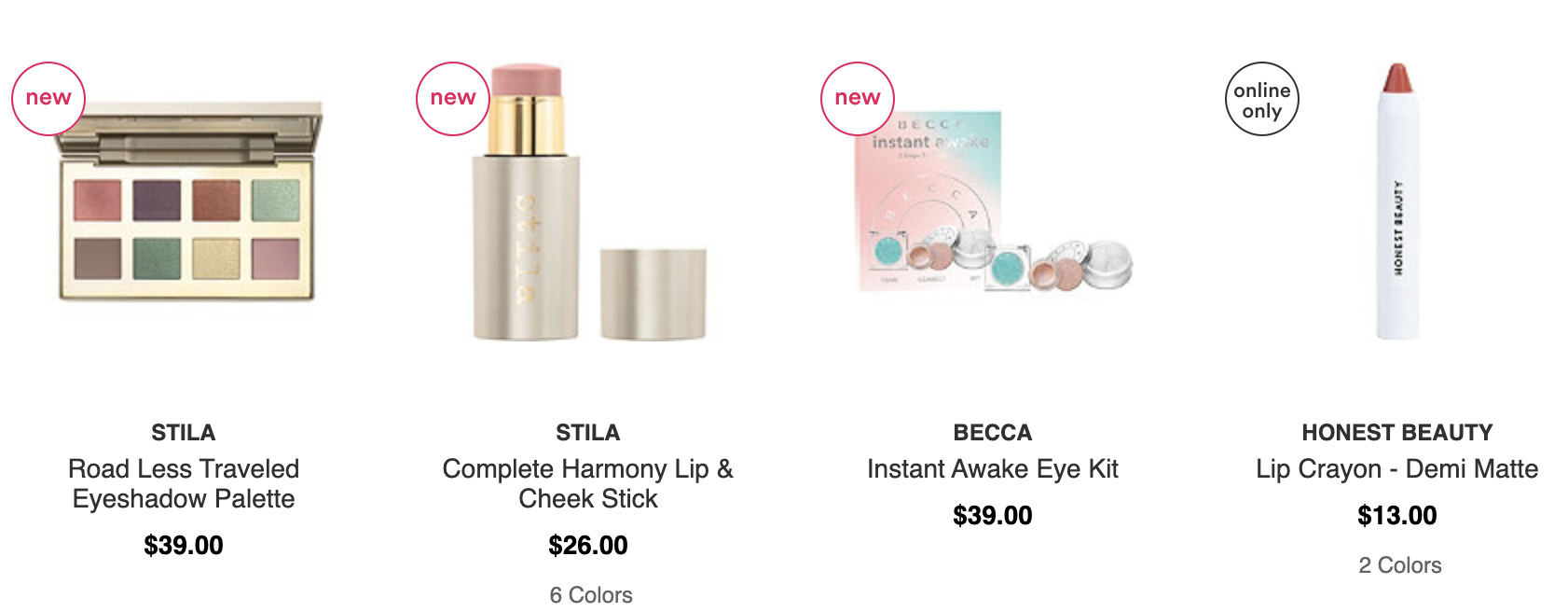
Task: Select the cap of the Stila cheek stick
Action: pos(653,294)
